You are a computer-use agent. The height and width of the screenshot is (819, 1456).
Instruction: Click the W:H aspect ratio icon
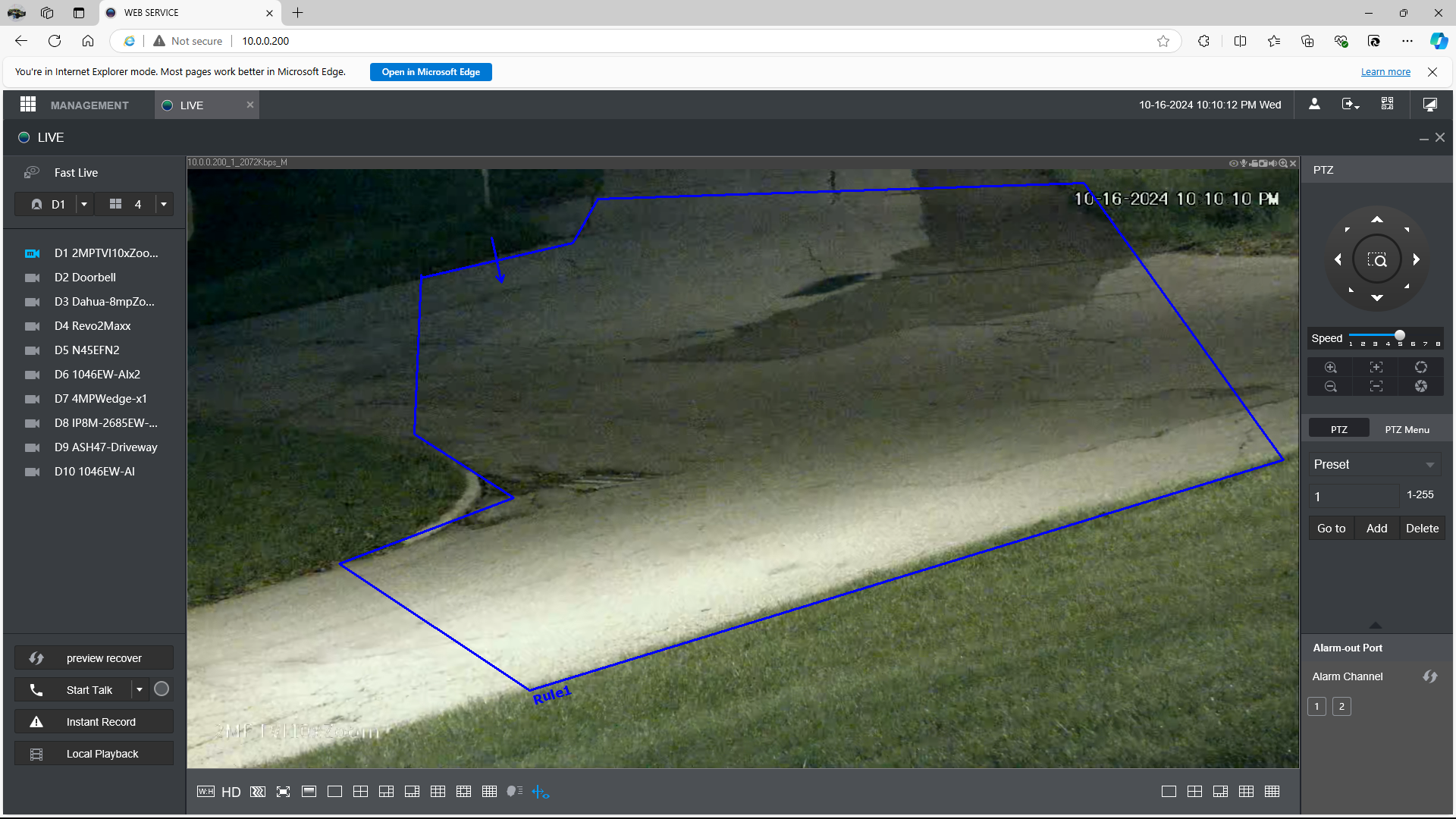click(x=206, y=792)
